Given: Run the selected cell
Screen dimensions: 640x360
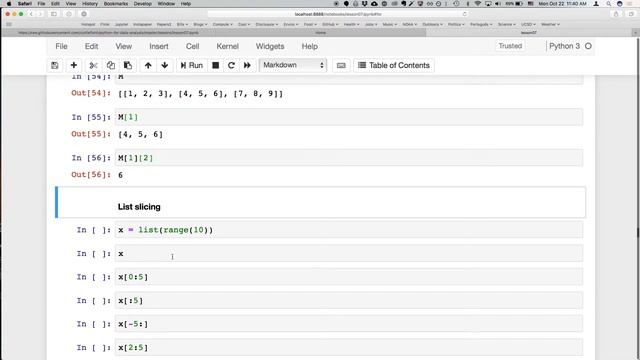Looking at the screenshot, I should coord(191,65).
